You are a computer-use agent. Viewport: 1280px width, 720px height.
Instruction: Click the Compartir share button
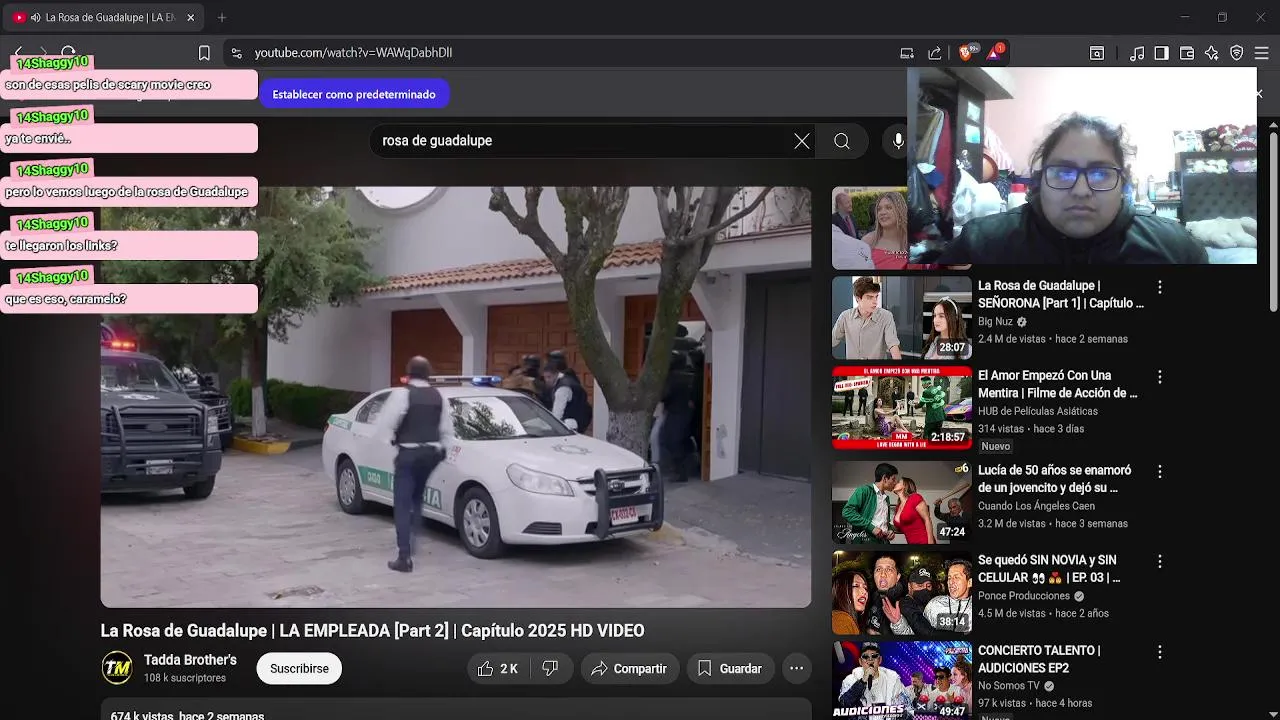click(x=629, y=668)
